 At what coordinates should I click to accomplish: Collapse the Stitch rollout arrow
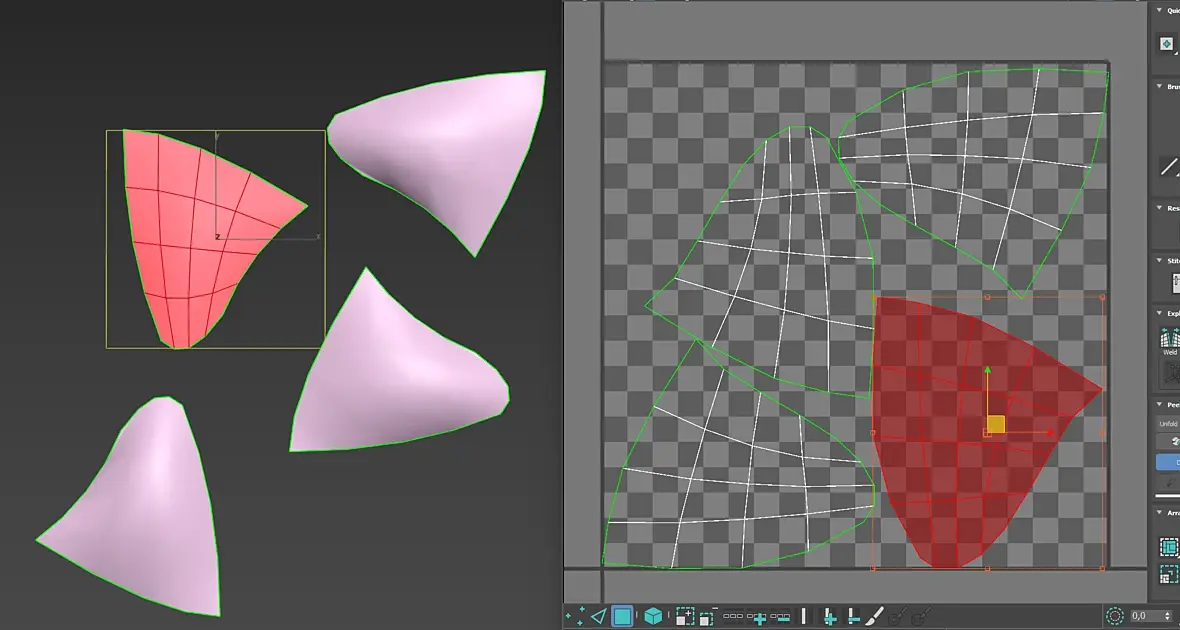click(x=1159, y=260)
